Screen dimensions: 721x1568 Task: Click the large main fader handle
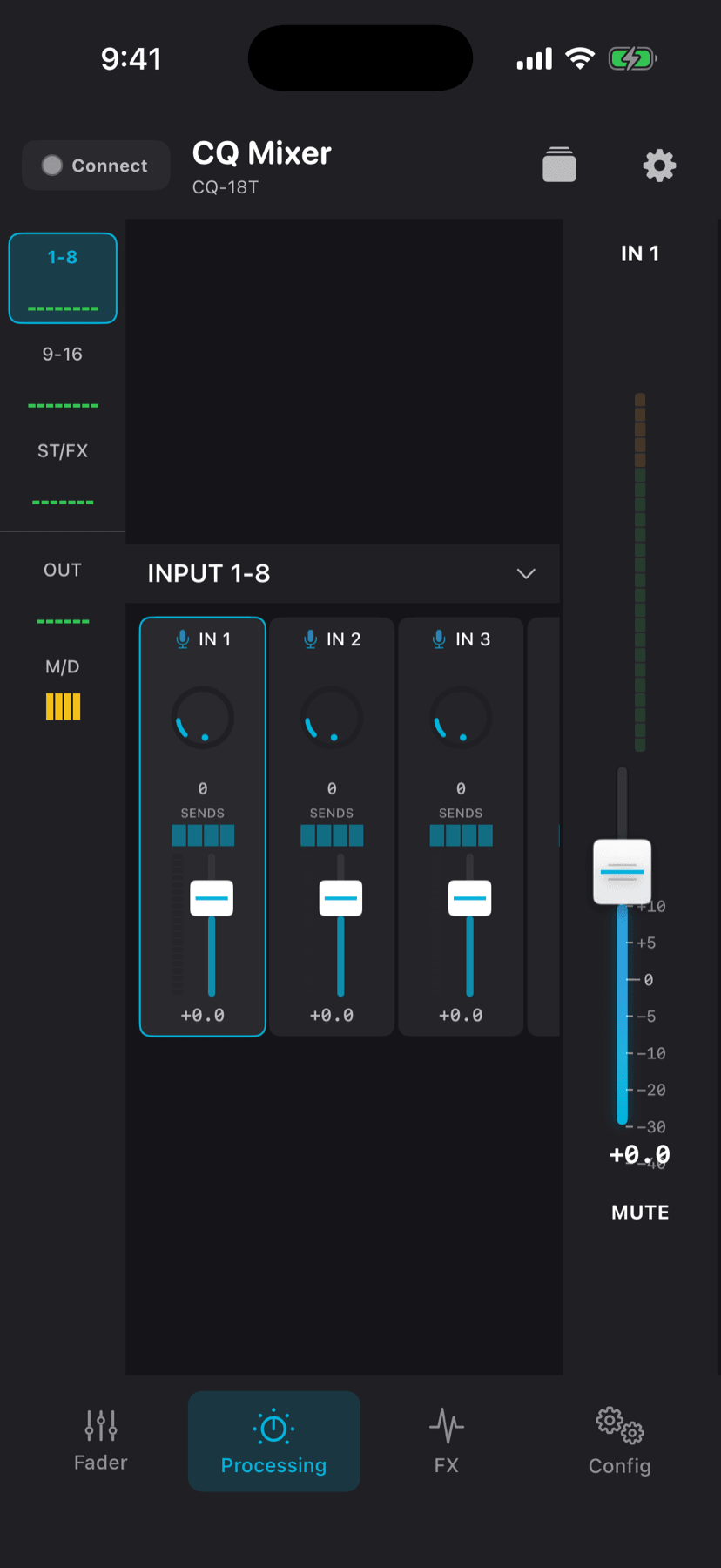click(622, 872)
